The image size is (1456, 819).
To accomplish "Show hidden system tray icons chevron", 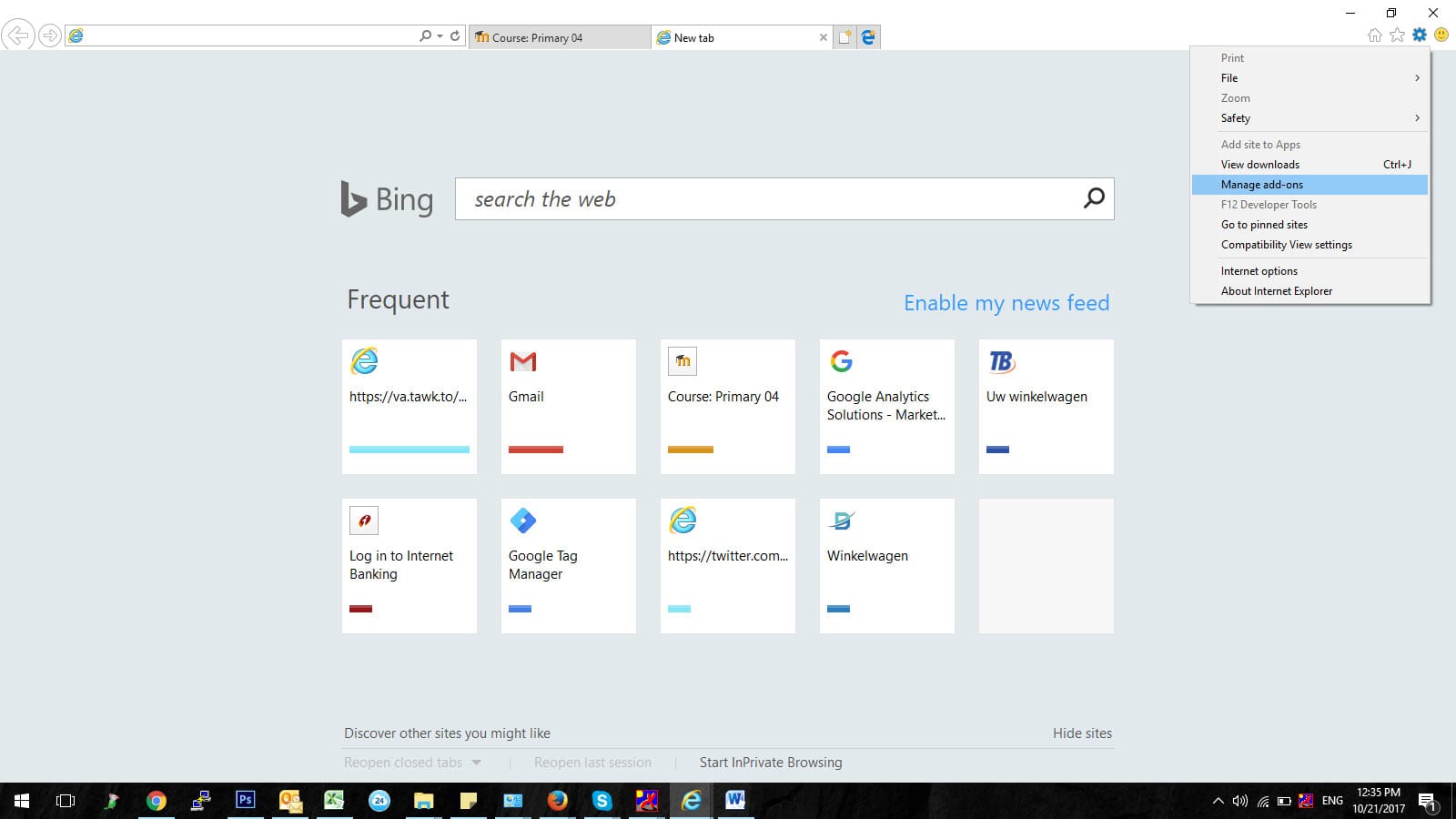I will click(1218, 801).
